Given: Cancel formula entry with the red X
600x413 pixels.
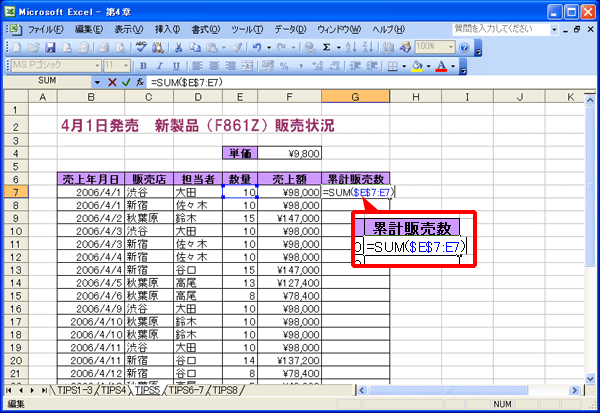Looking at the screenshot, I should tap(112, 82).
